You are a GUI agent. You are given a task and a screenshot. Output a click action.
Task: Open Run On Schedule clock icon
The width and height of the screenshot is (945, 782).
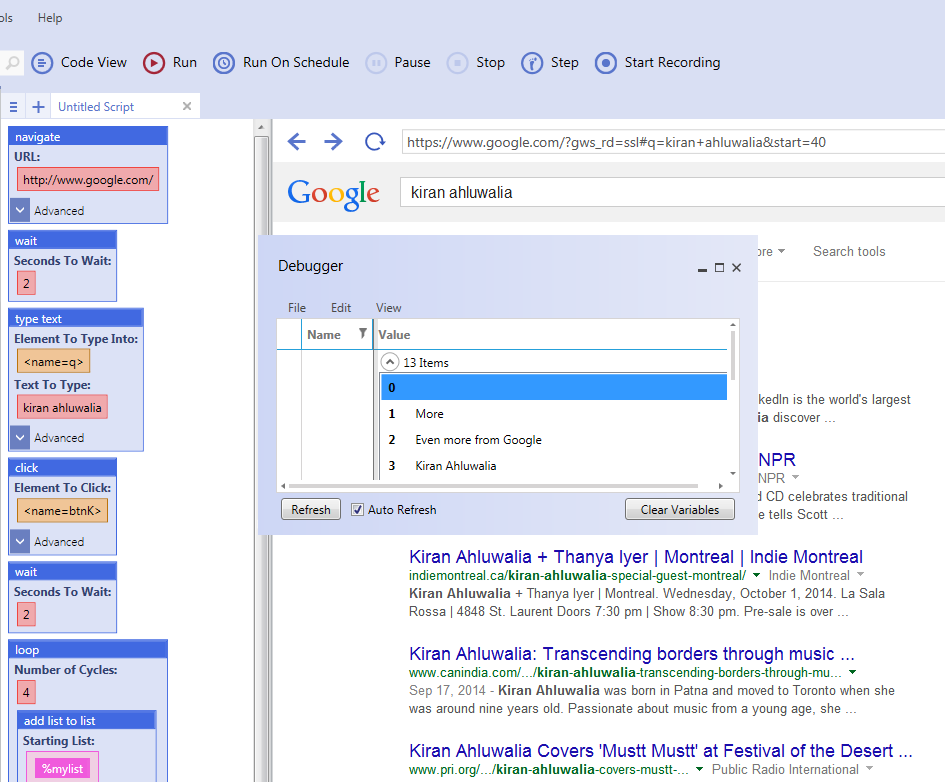(x=224, y=63)
